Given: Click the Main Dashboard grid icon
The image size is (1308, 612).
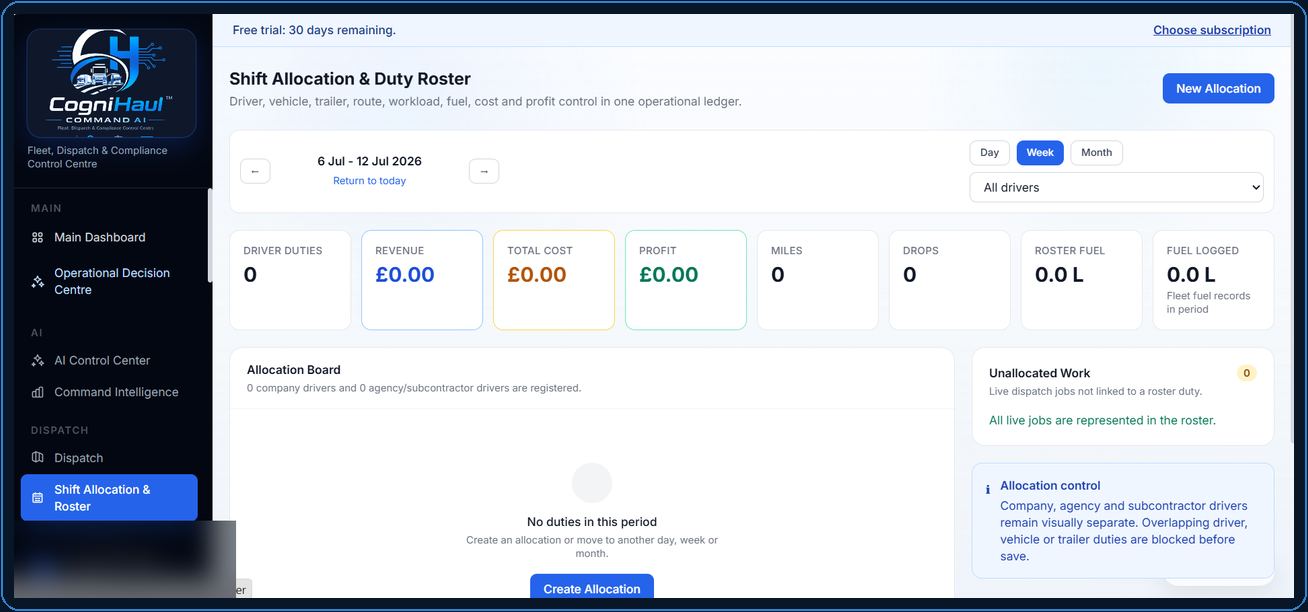Looking at the screenshot, I should [37, 238].
